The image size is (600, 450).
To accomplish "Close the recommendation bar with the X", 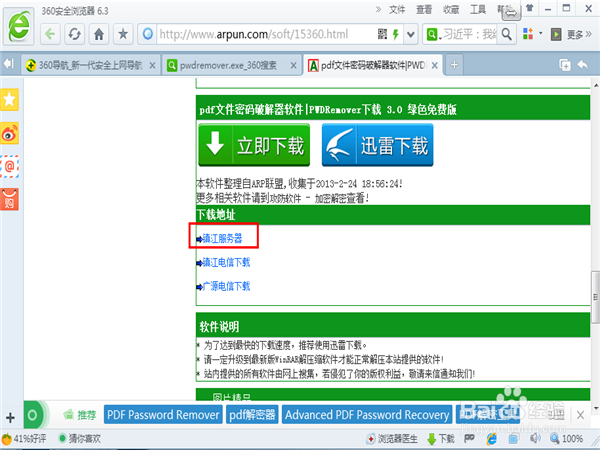I will click(x=580, y=415).
